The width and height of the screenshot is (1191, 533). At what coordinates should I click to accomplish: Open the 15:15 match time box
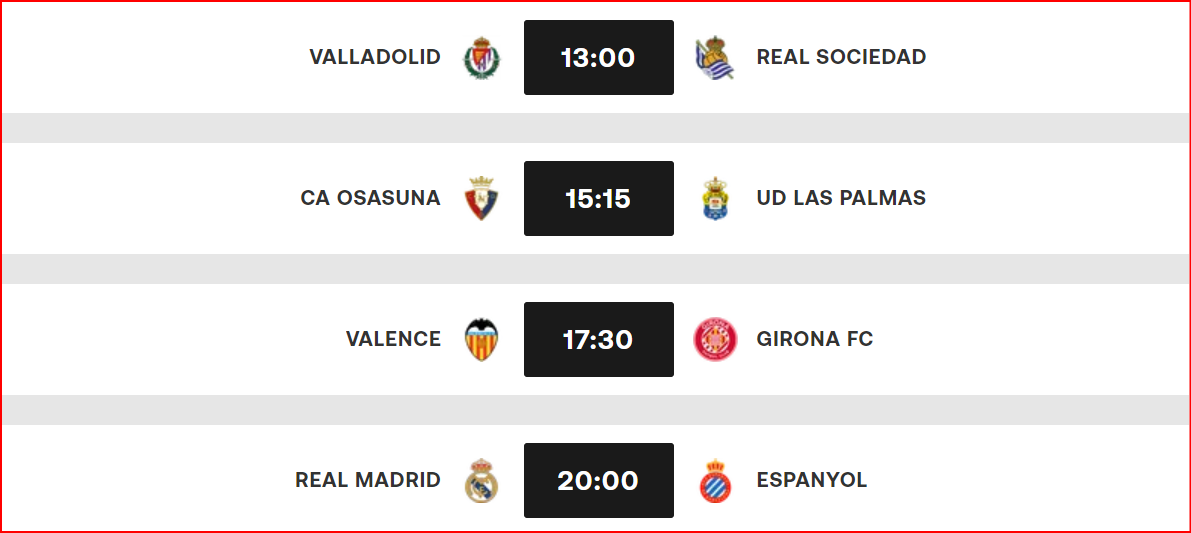[599, 198]
